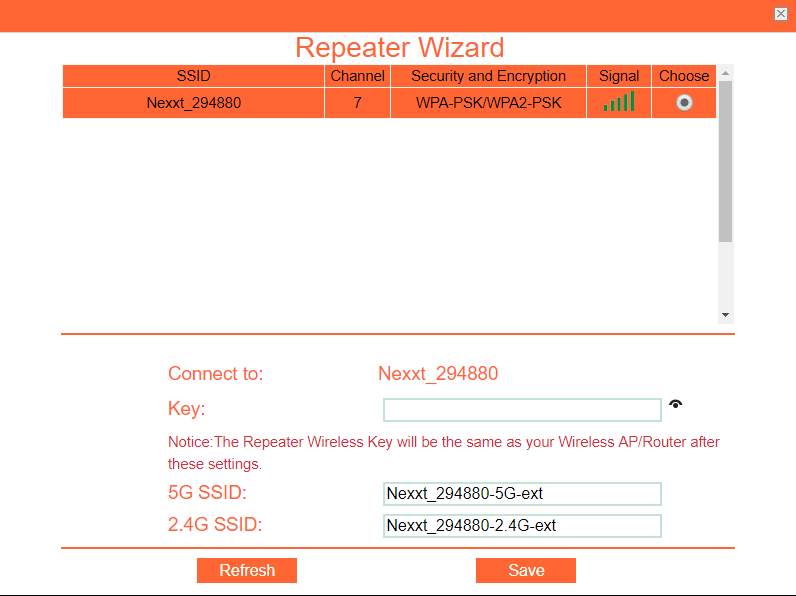Screen dimensions: 796x596
Task: Focus the Key password input field
Action: point(522,410)
